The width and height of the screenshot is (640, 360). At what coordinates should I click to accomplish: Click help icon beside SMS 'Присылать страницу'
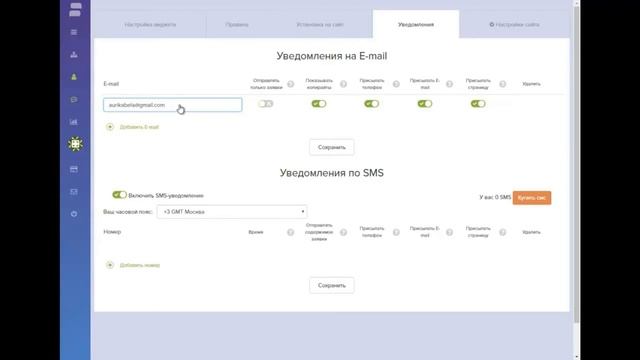point(502,232)
